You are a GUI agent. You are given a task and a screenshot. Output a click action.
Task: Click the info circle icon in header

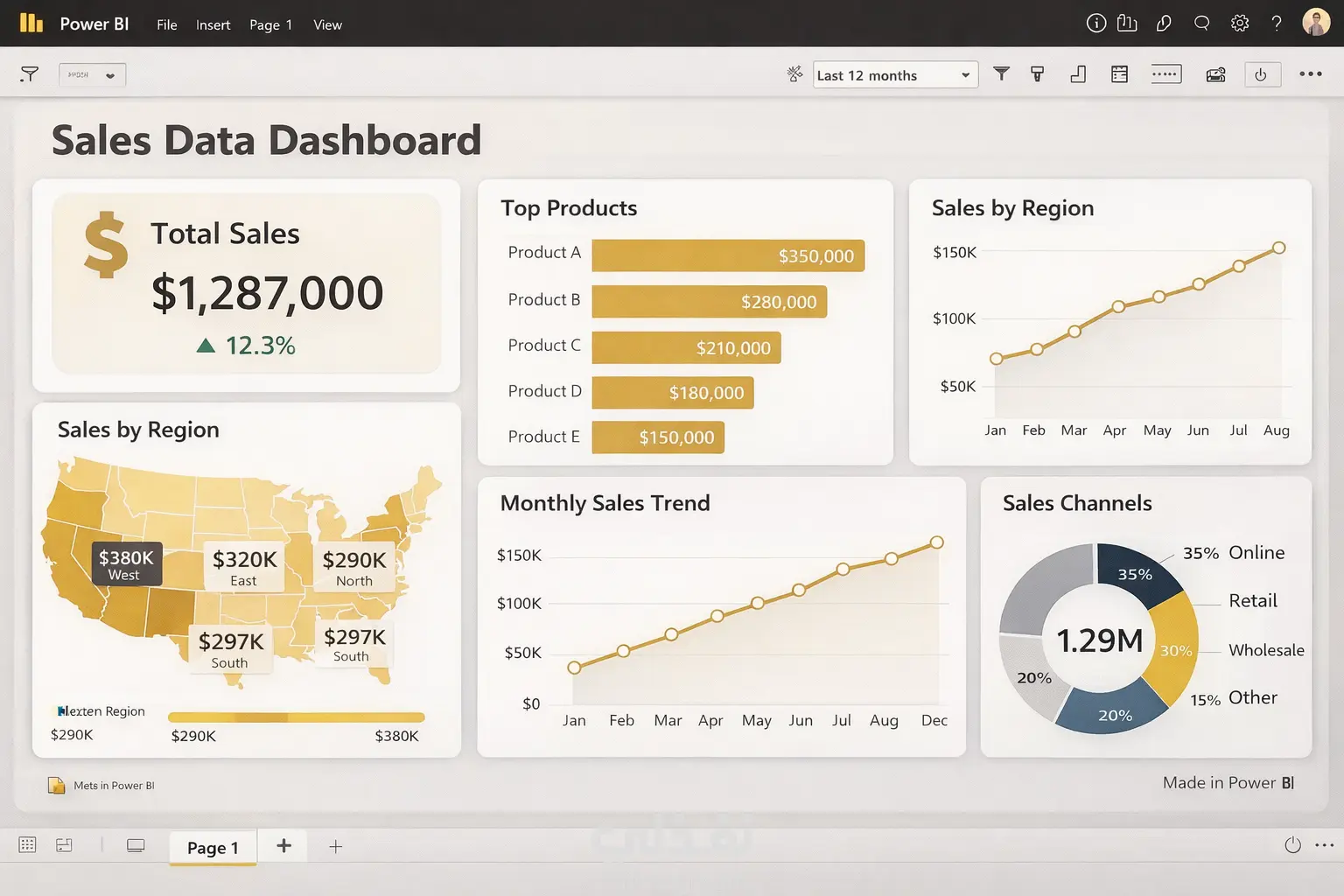[x=1095, y=23]
